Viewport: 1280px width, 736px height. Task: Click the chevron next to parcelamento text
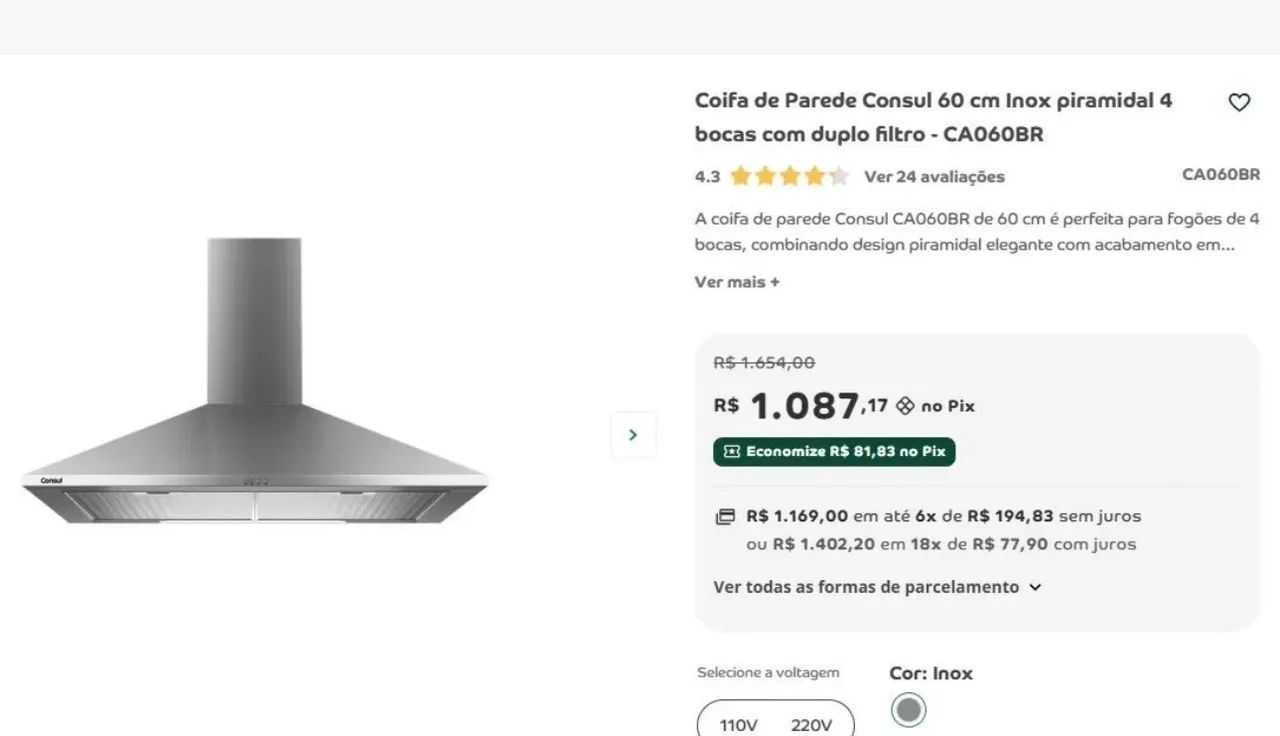tap(1035, 587)
